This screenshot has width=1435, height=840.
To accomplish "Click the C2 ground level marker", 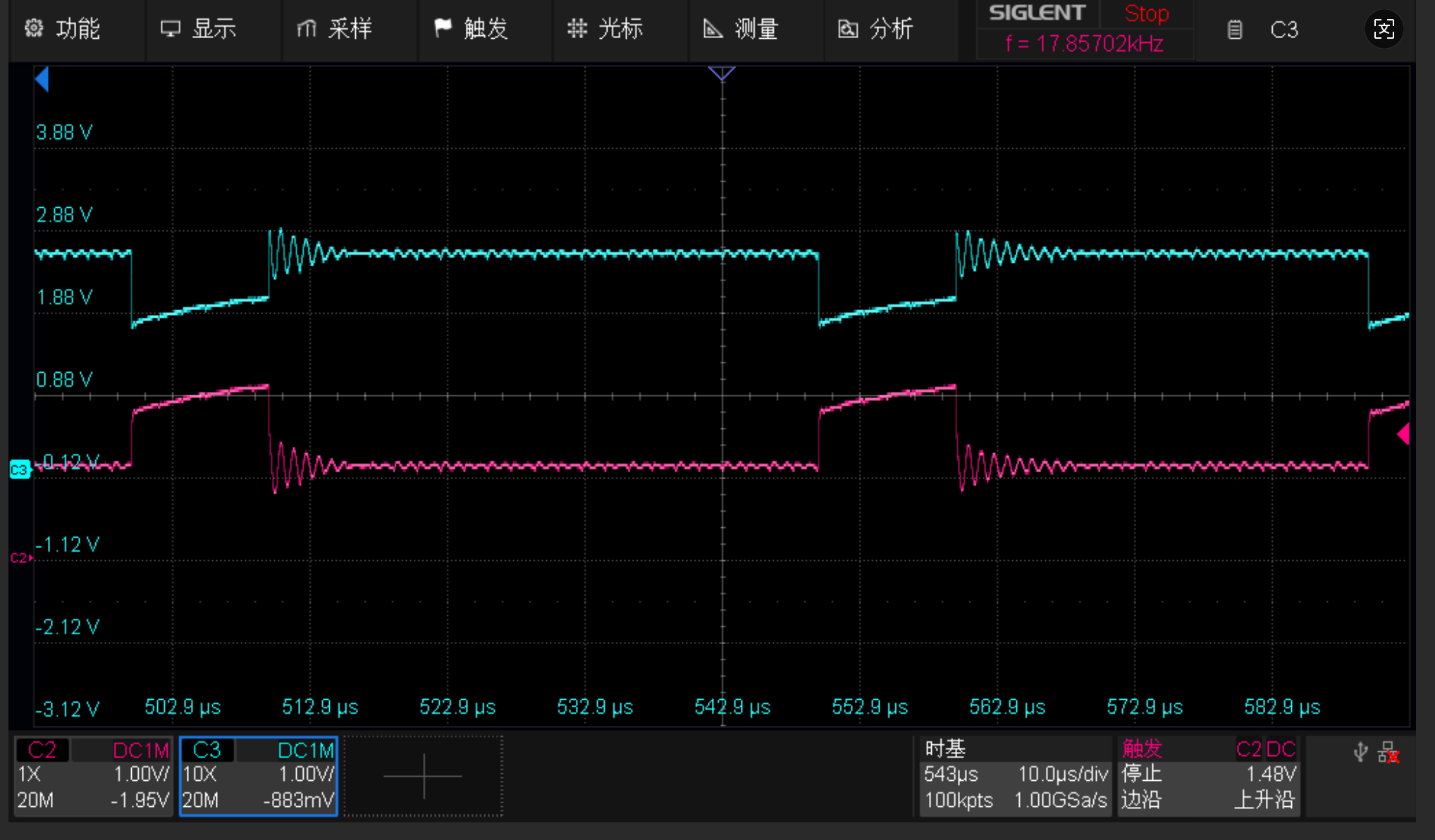I will pos(20,558).
